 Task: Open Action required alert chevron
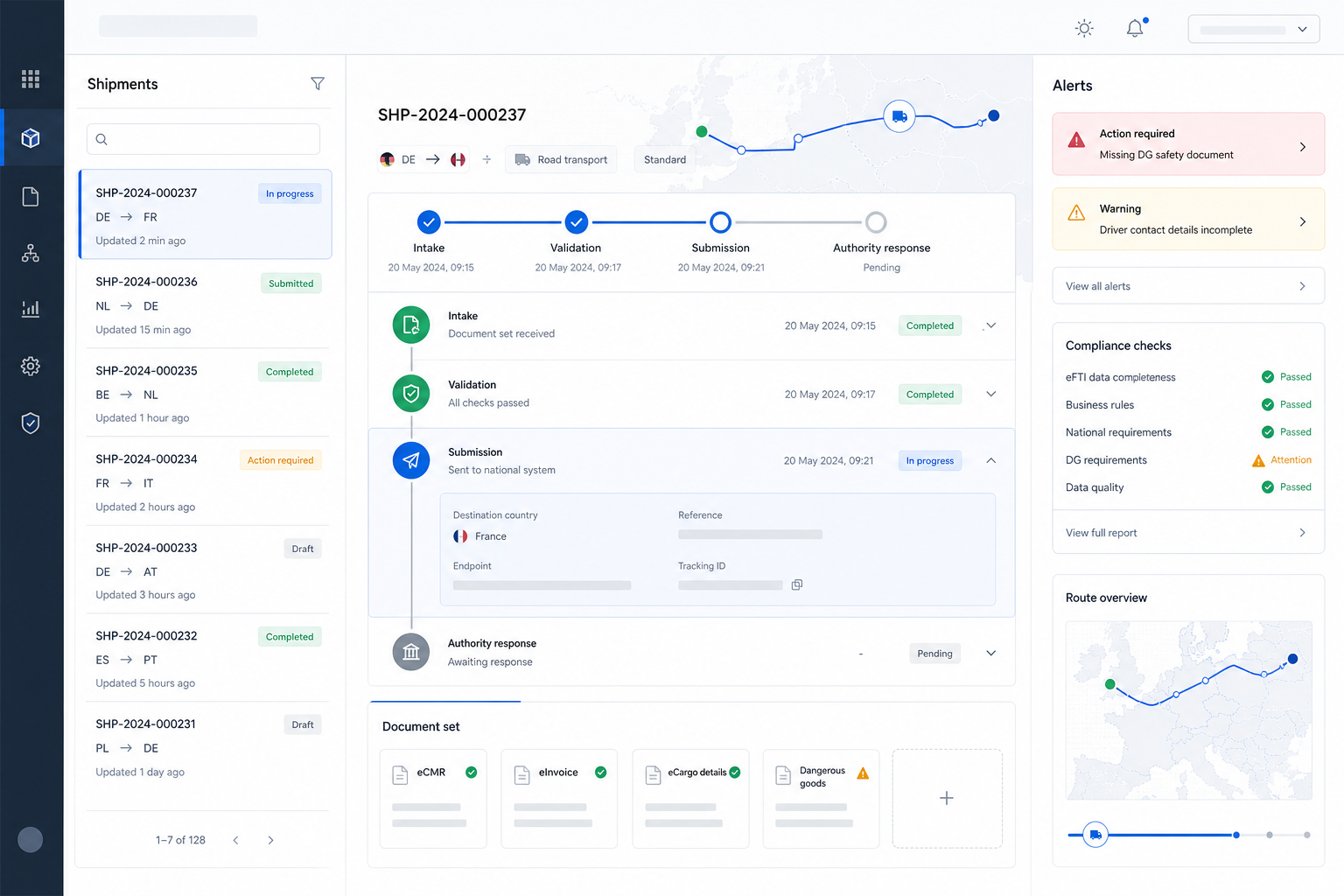point(1303,147)
